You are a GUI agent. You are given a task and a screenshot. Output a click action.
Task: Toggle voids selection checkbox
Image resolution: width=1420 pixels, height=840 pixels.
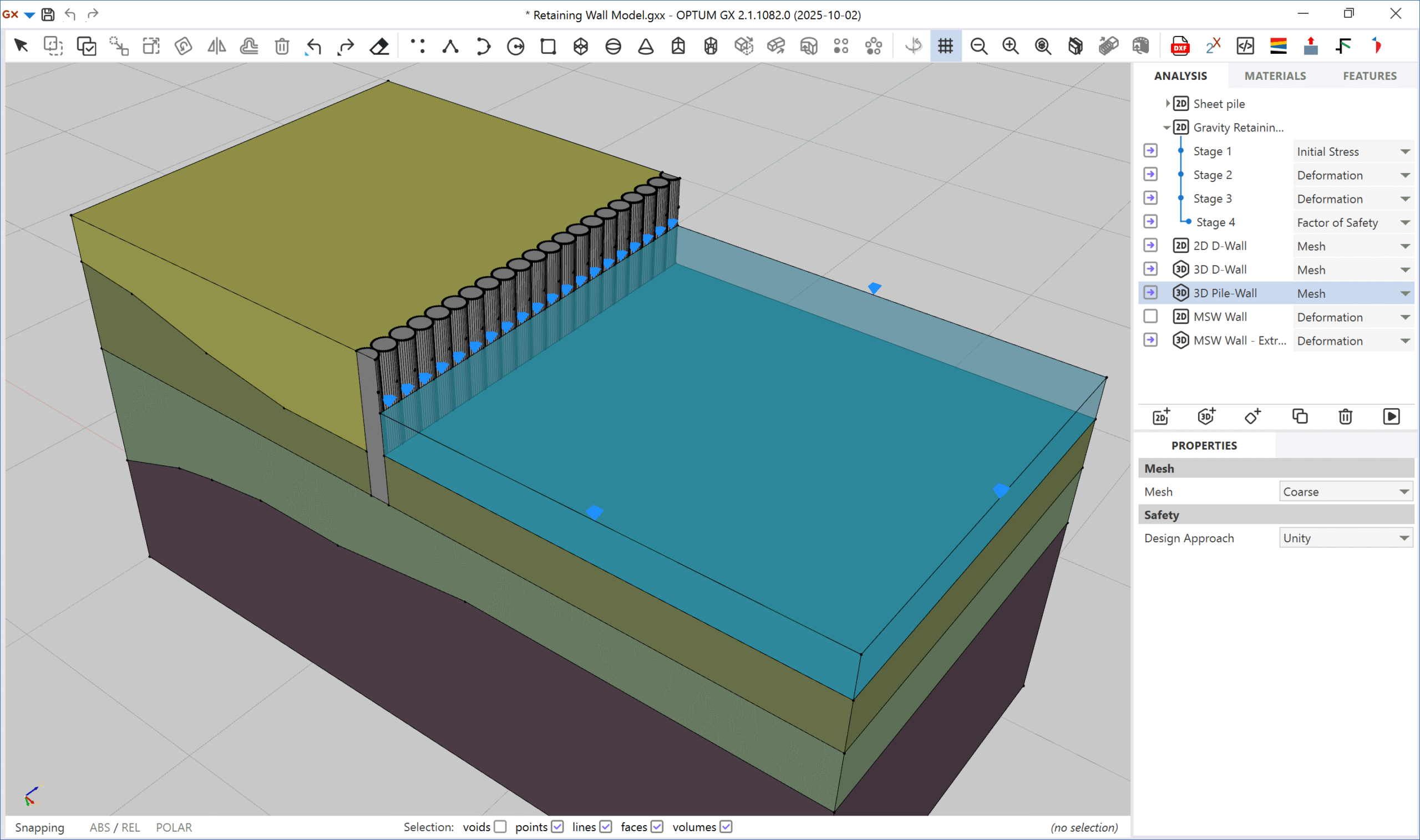[500, 827]
